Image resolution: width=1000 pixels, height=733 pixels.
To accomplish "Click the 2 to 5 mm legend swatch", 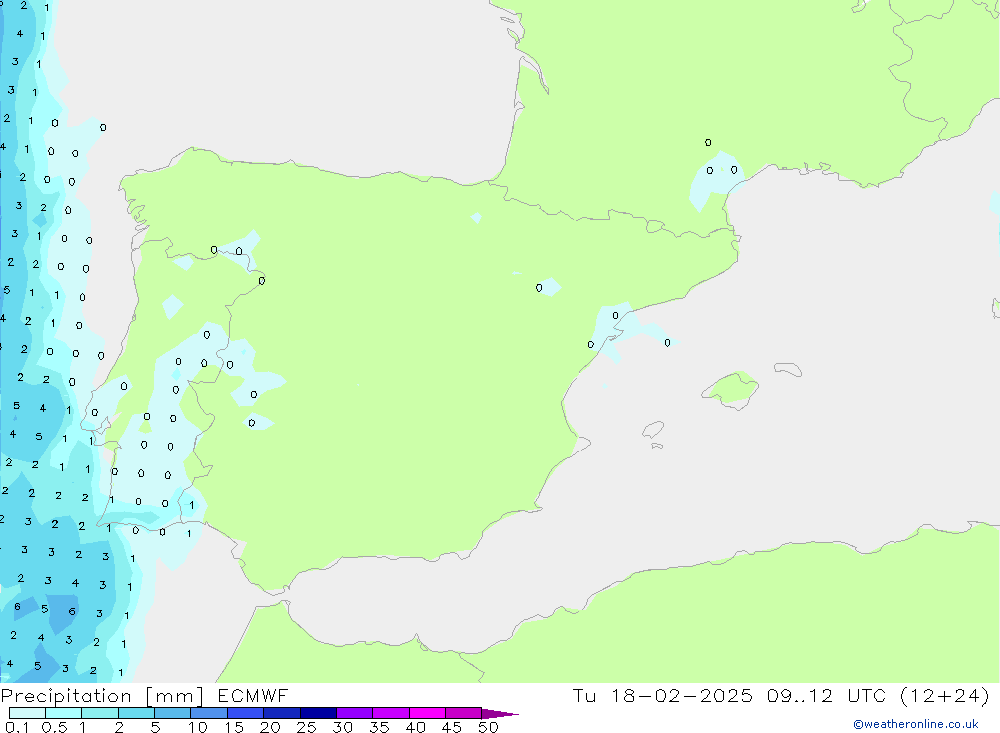I will click(x=136, y=713).
